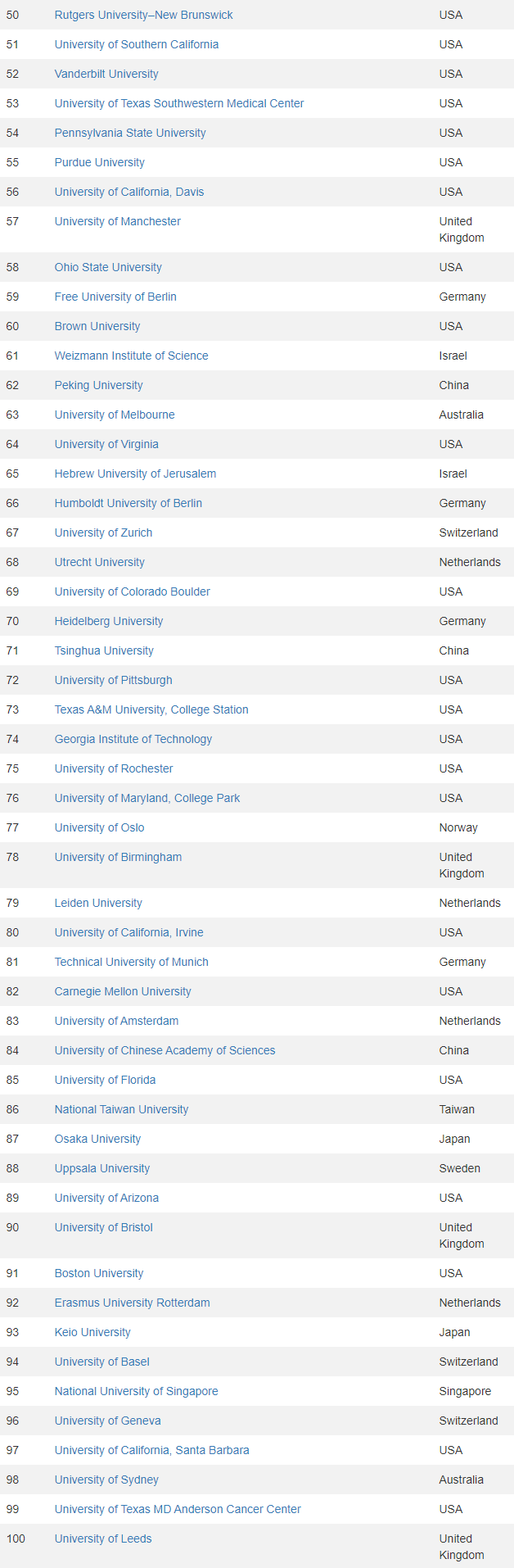514x1568 pixels.
Task: Open the University of Oslo link
Action: [99, 827]
